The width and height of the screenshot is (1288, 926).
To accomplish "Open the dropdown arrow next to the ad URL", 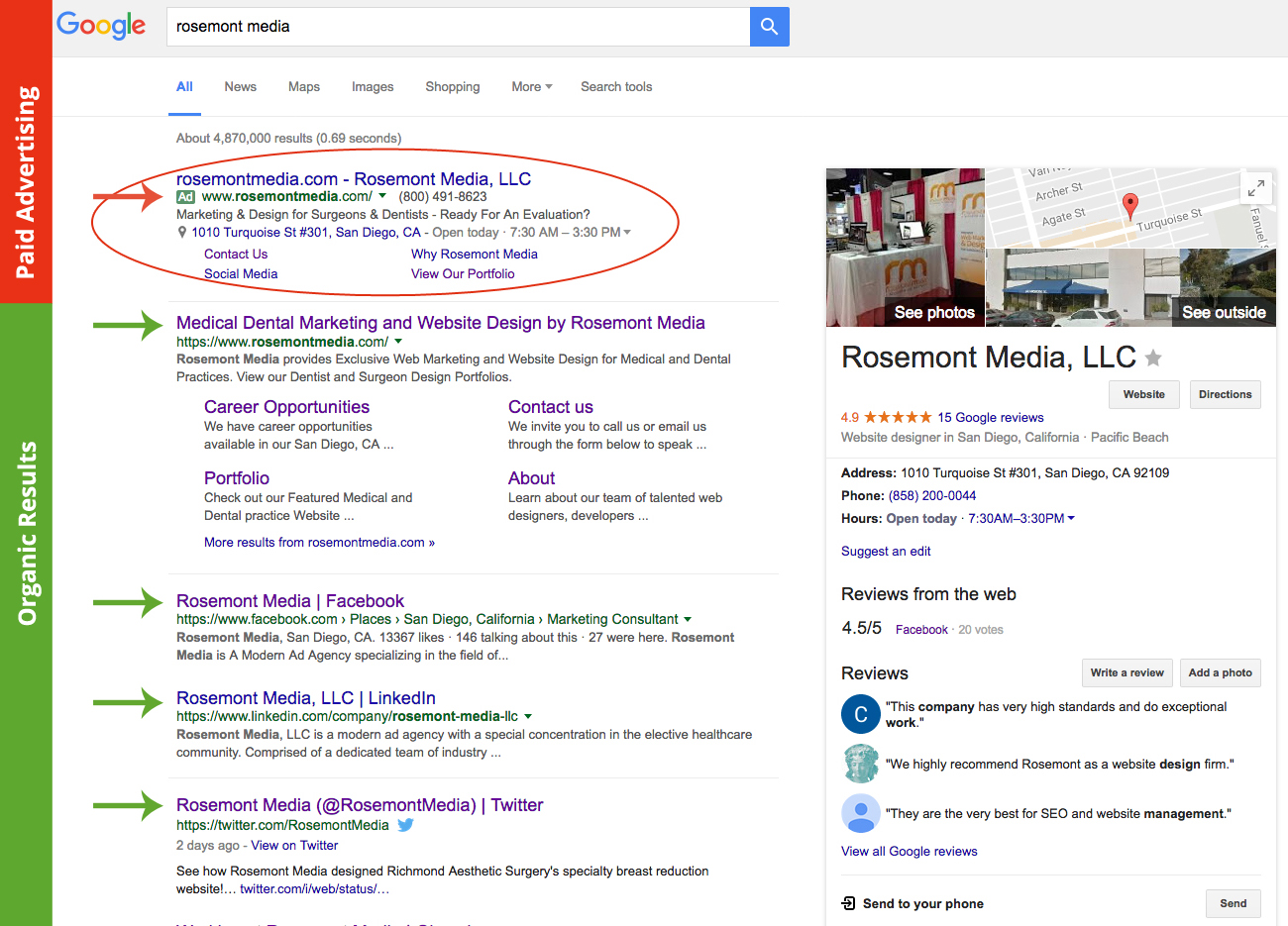I will (x=379, y=197).
